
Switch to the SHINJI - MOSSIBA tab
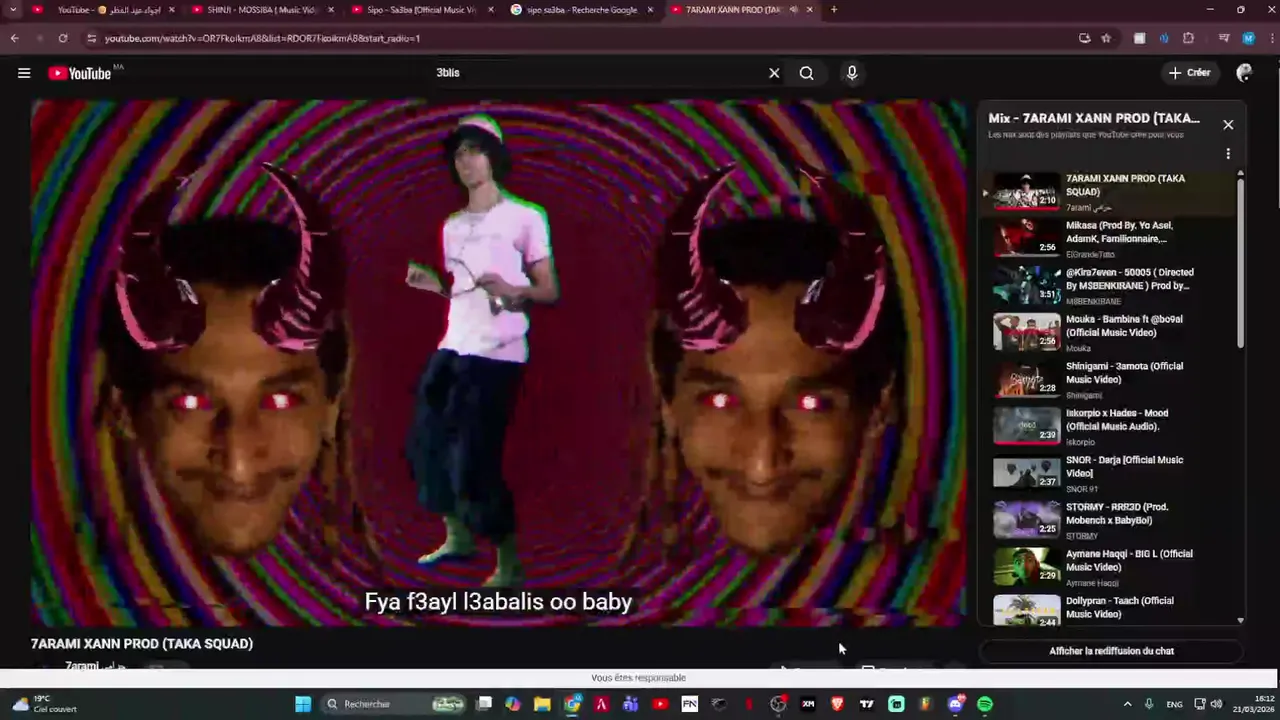click(x=261, y=10)
